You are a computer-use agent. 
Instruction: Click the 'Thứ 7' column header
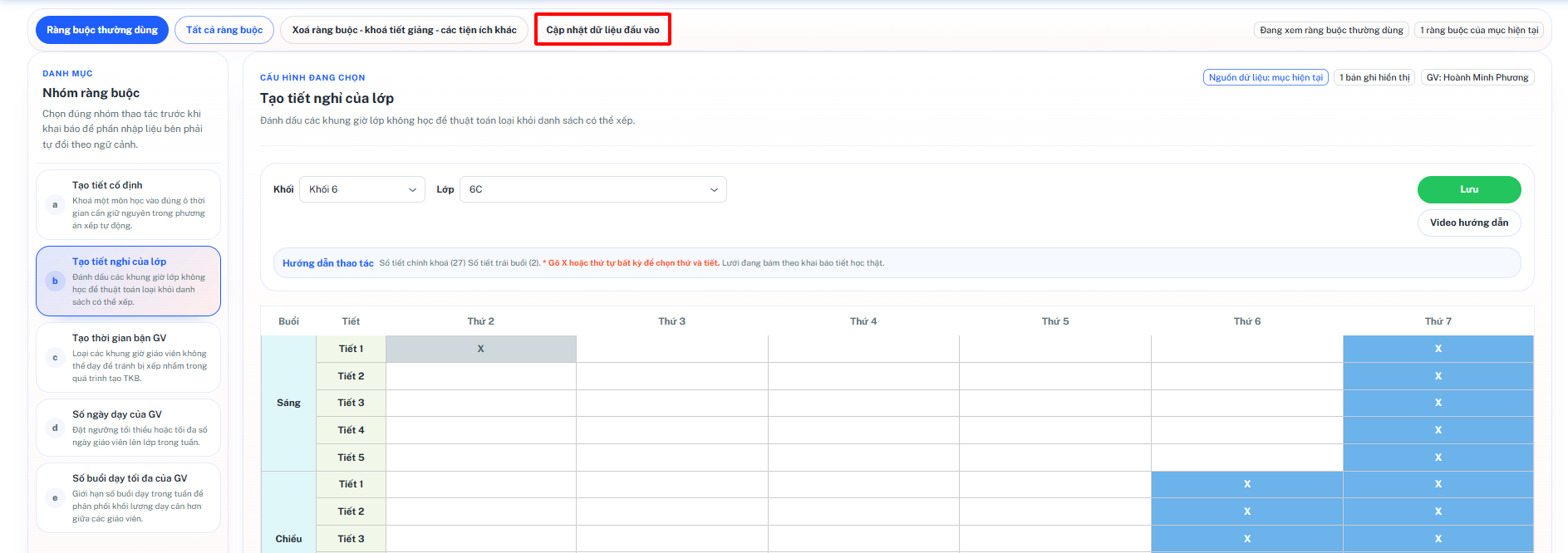click(x=1438, y=321)
